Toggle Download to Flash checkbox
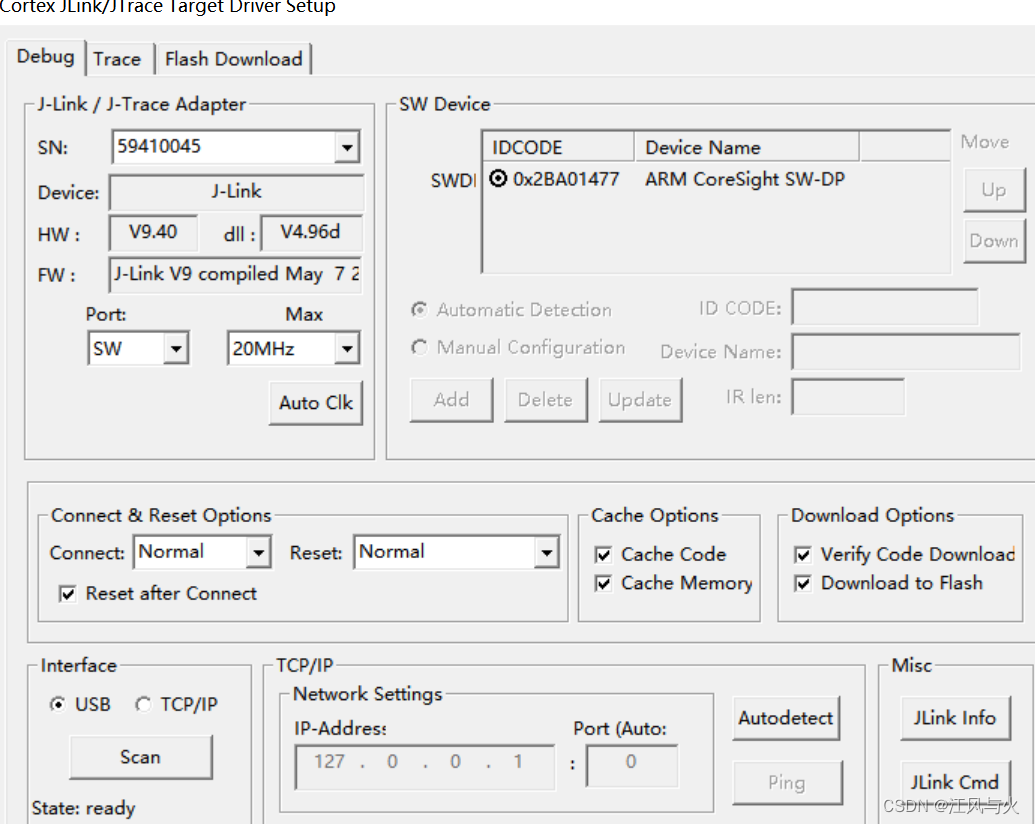The image size is (1035, 824). (803, 584)
